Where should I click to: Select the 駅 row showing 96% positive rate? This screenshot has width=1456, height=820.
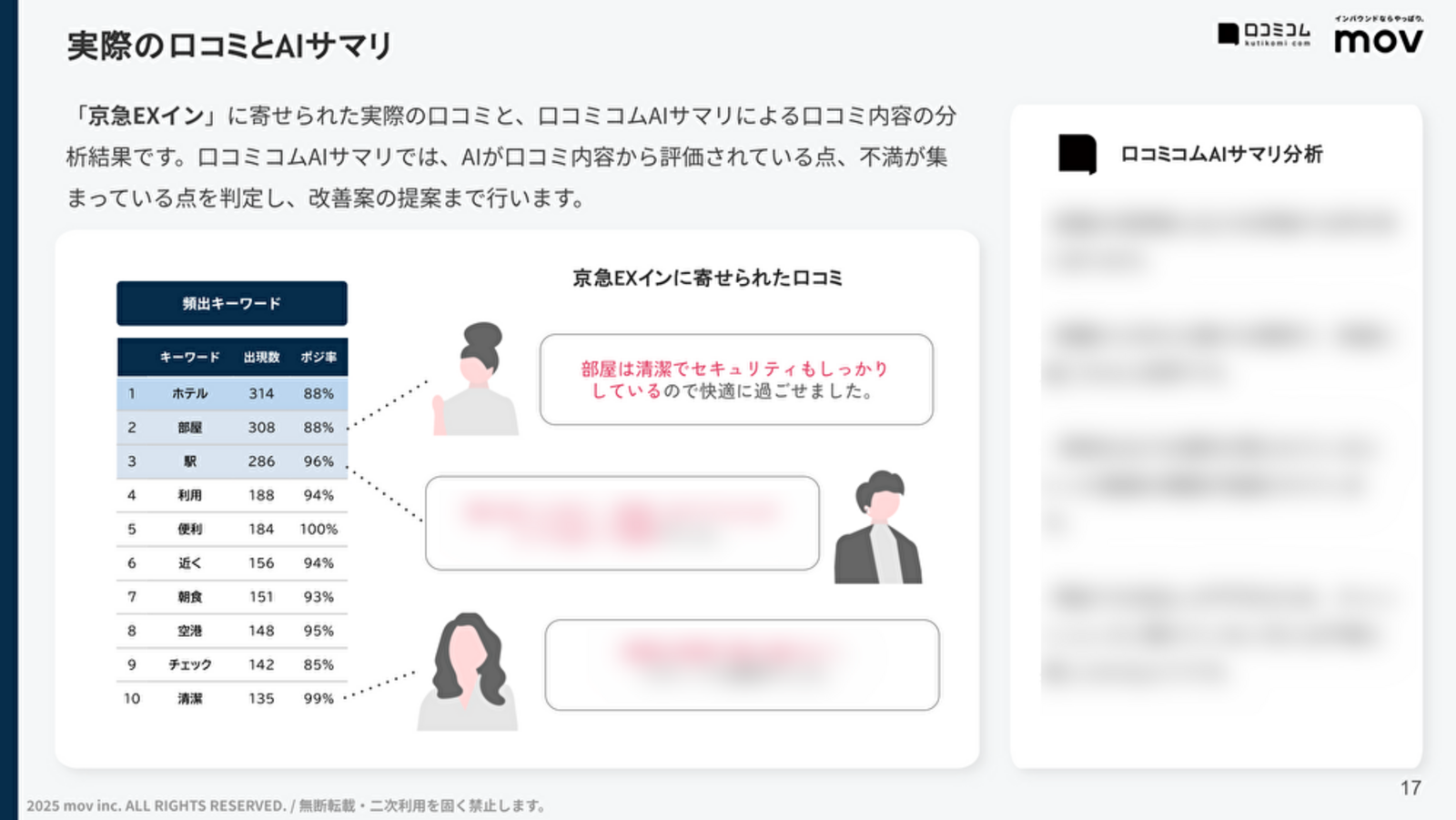[x=230, y=461]
